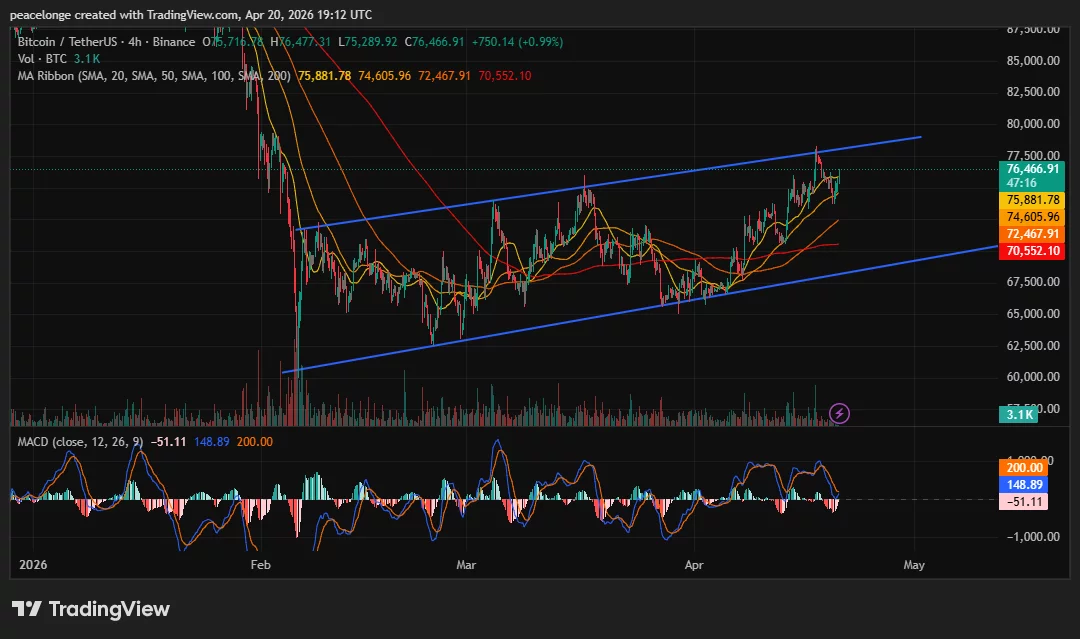Click the yellow SMA 20 label 75,881.78
1080x639 pixels.
[x=1032, y=200]
